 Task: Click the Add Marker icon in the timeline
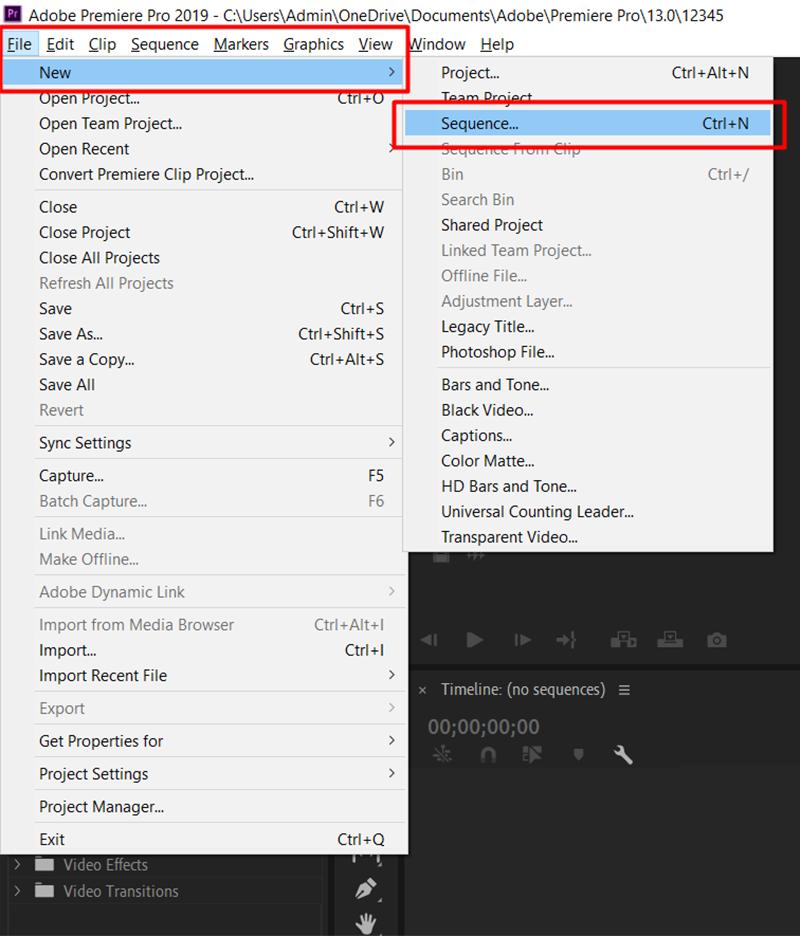point(578,754)
